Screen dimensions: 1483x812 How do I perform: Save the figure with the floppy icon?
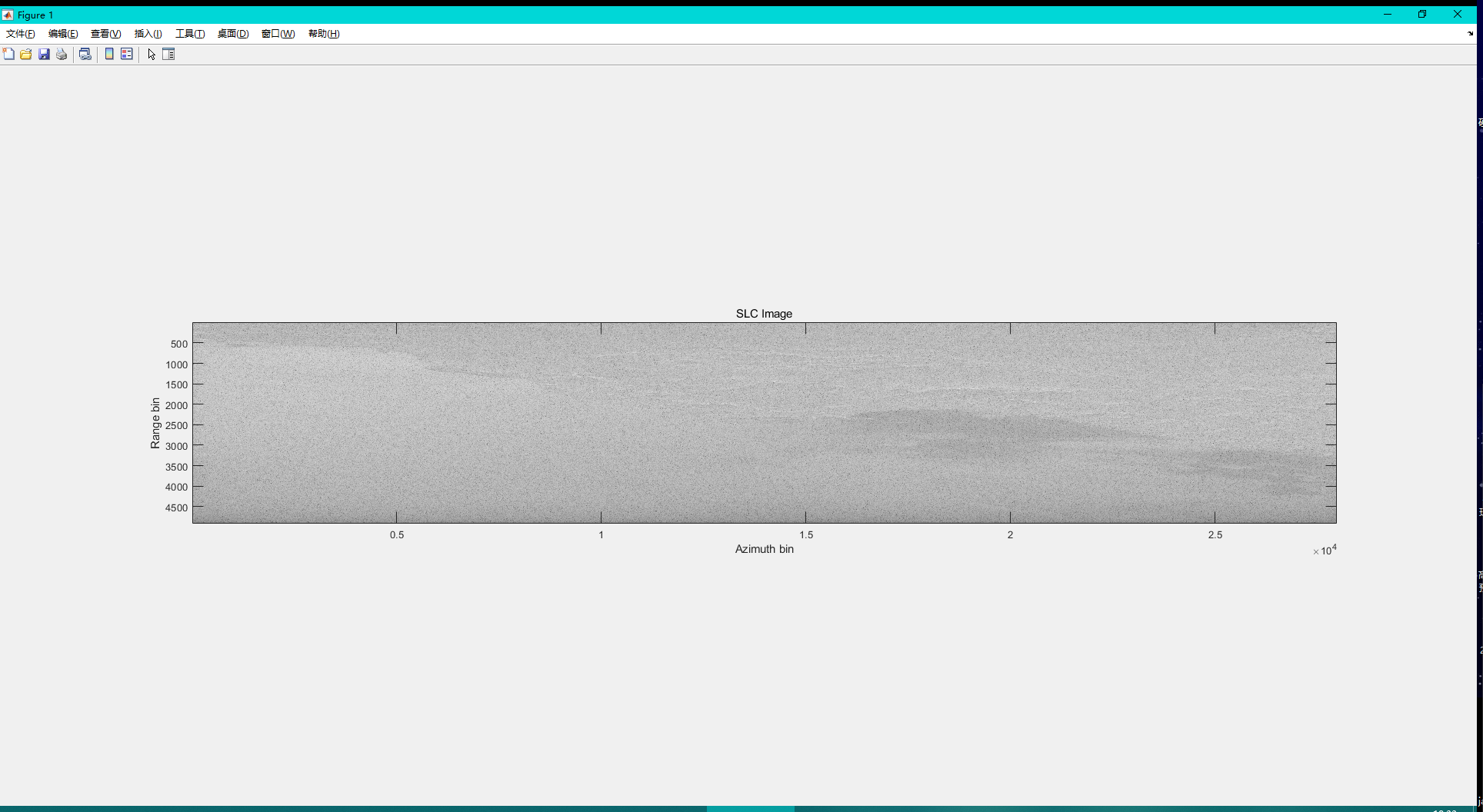coord(44,54)
